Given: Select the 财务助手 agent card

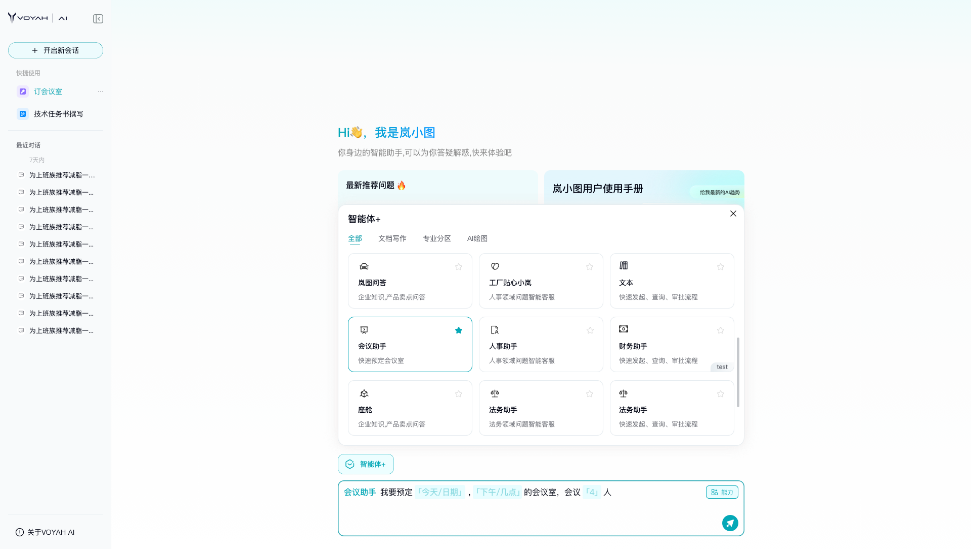Looking at the screenshot, I should pos(671,344).
